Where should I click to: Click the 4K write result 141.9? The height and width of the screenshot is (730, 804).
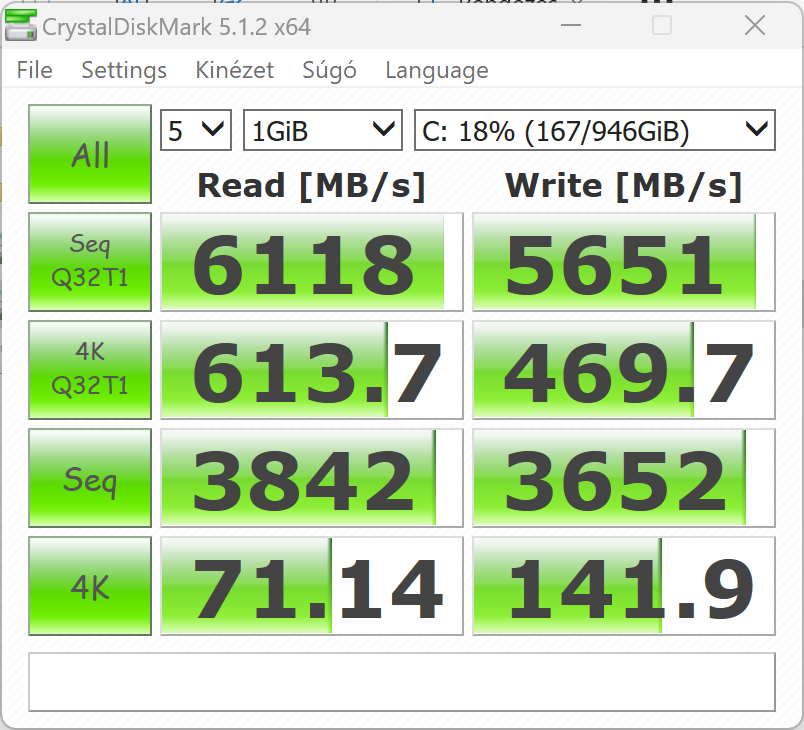pos(624,586)
